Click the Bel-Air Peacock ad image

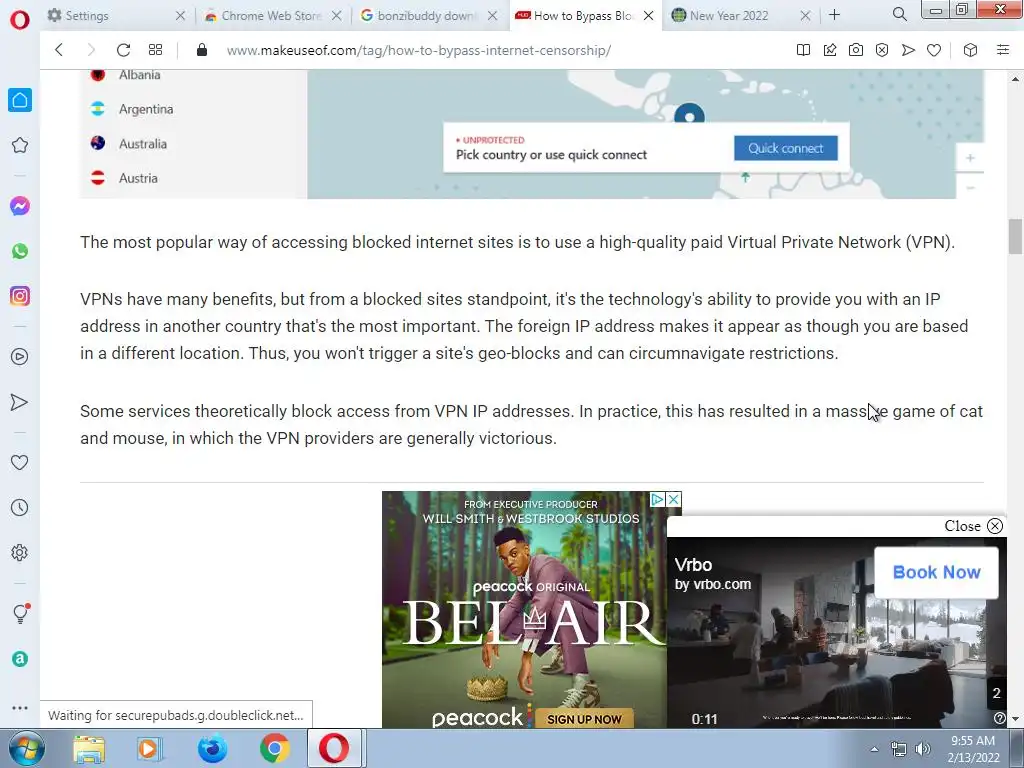pyautogui.click(x=524, y=610)
